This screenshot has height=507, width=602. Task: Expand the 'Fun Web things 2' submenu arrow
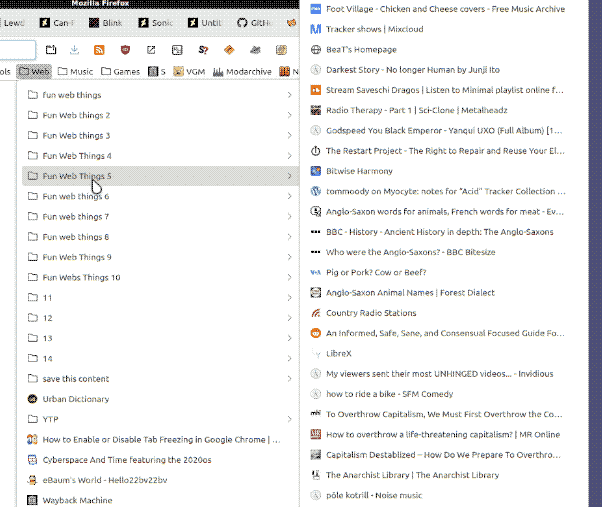289,115
